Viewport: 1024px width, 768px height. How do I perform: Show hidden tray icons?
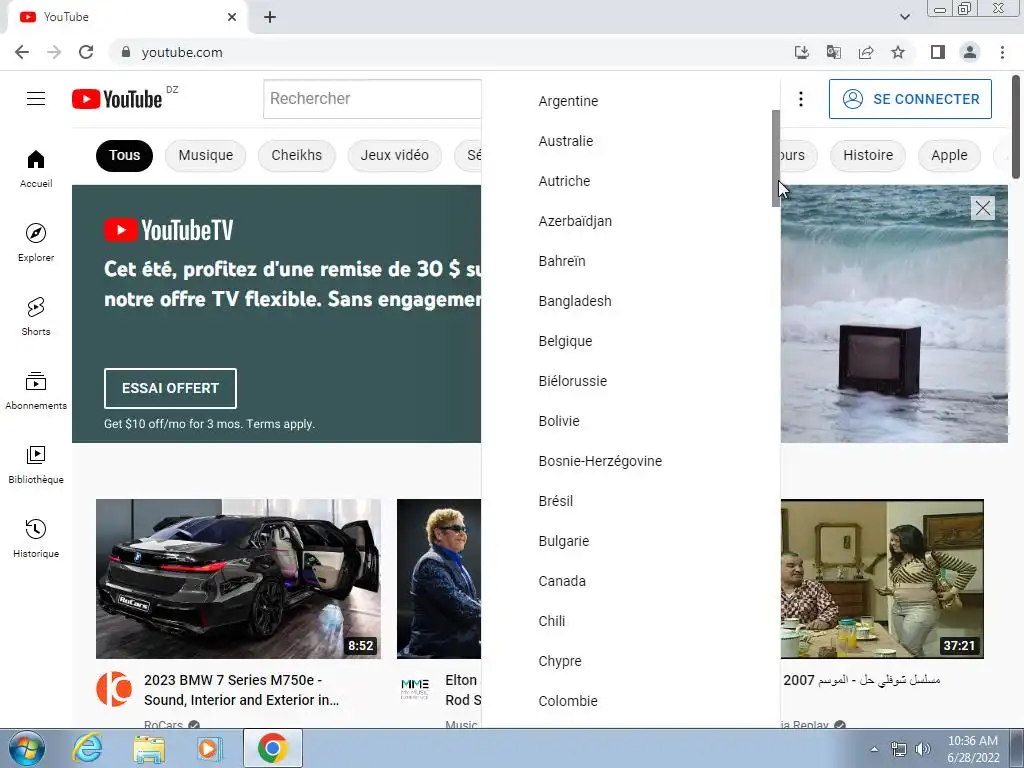(x=874, y=749)
